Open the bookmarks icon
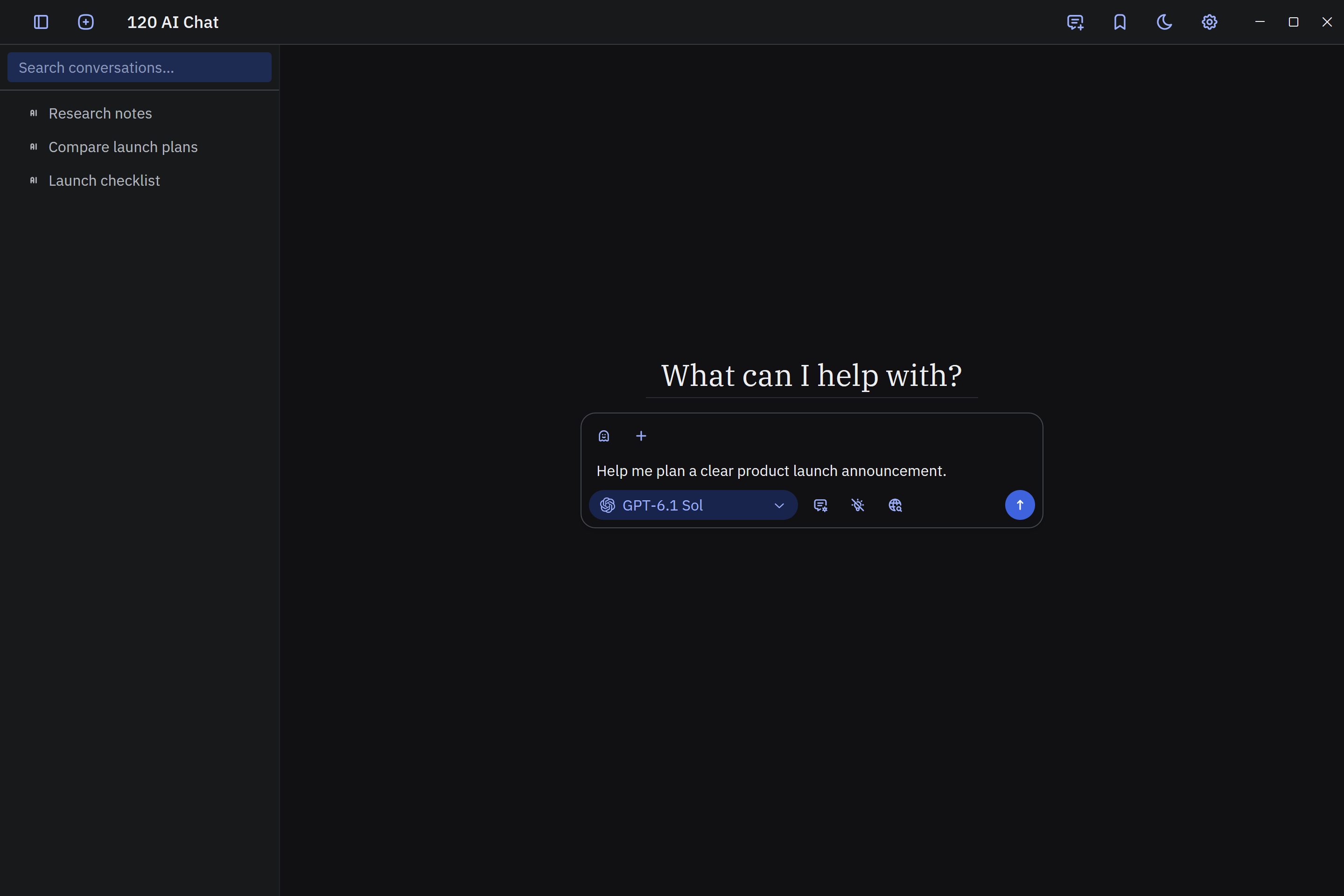 click(1120, 22)
